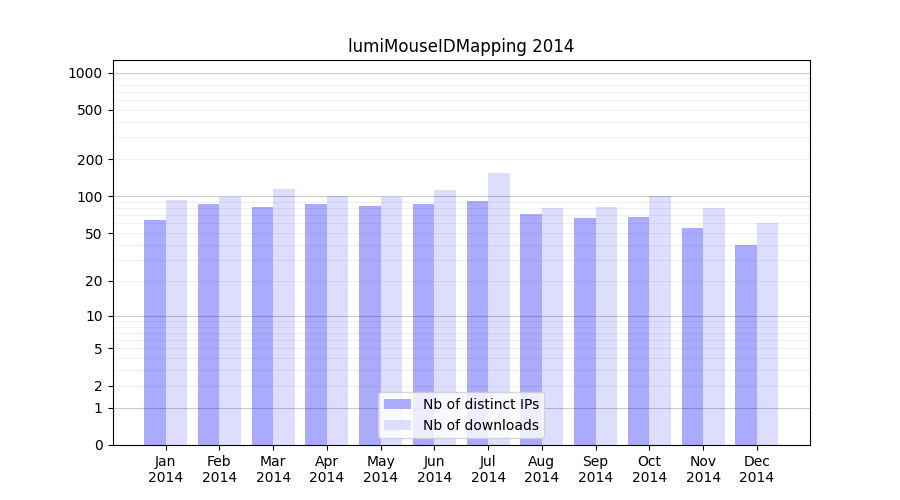Select the Feb 2014 distinct IPs bar
The height and width of the screenshot is (500, 900).
208,320
